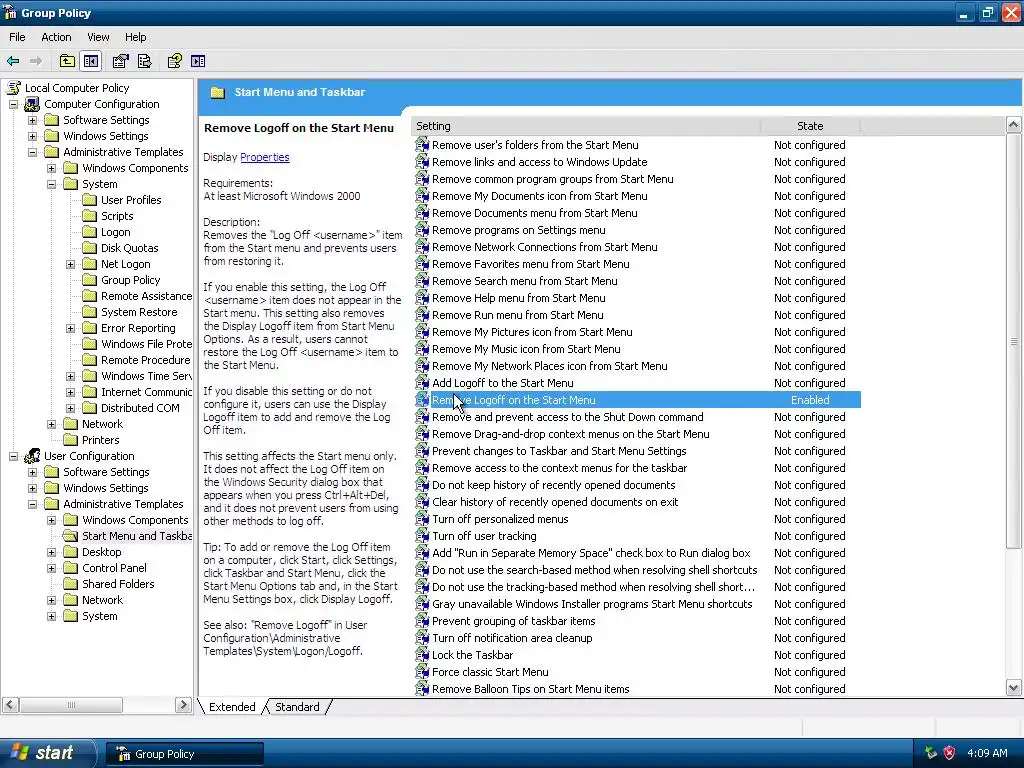
Task: Select 'Turn off personalized menus' setting
Action: 500,519
